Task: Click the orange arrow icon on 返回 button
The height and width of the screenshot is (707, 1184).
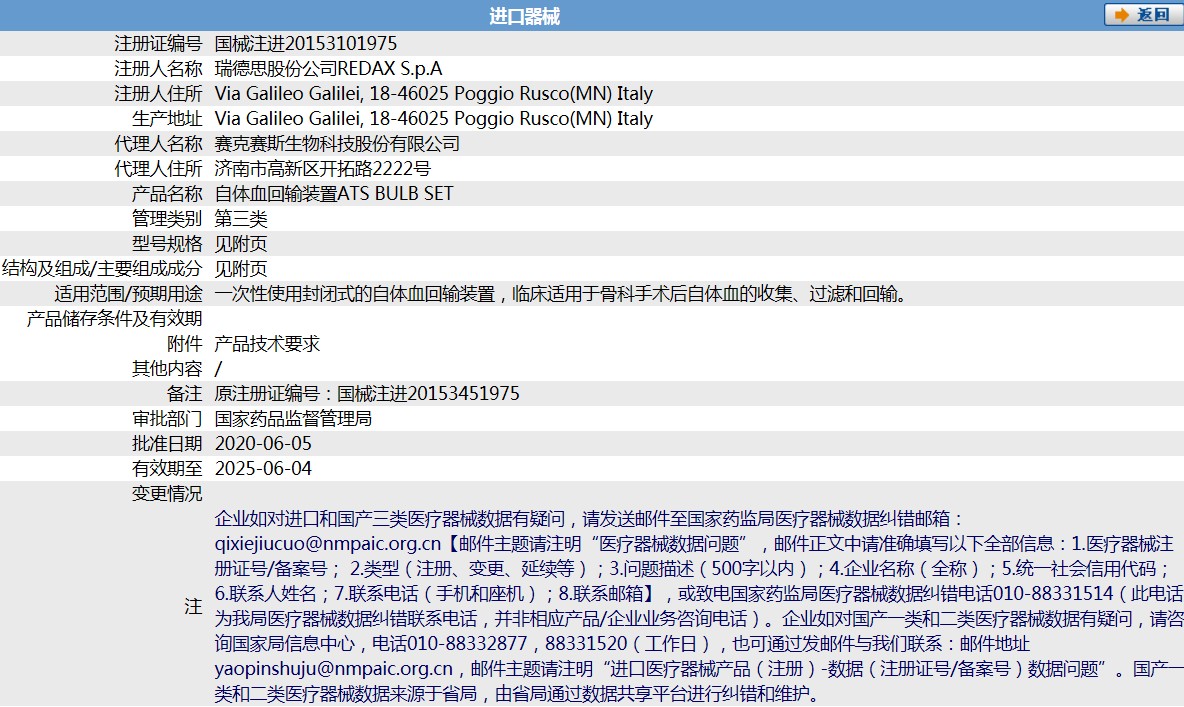Action: 1123,15
